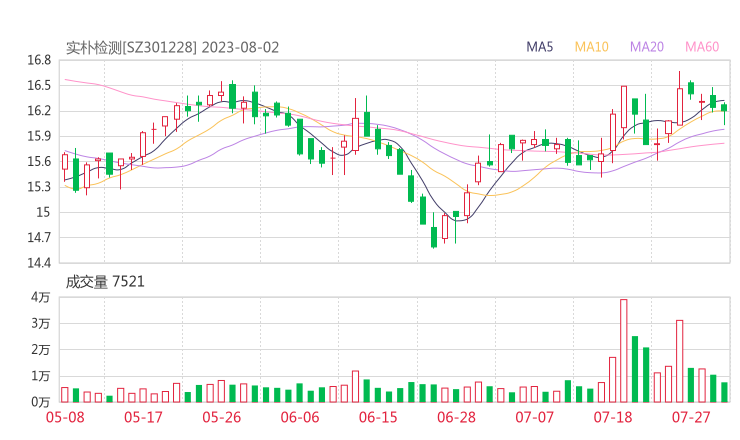This screenshot has height=440, width=740.
Task: Click the 05-08 date label
Action: coord(65,417)
